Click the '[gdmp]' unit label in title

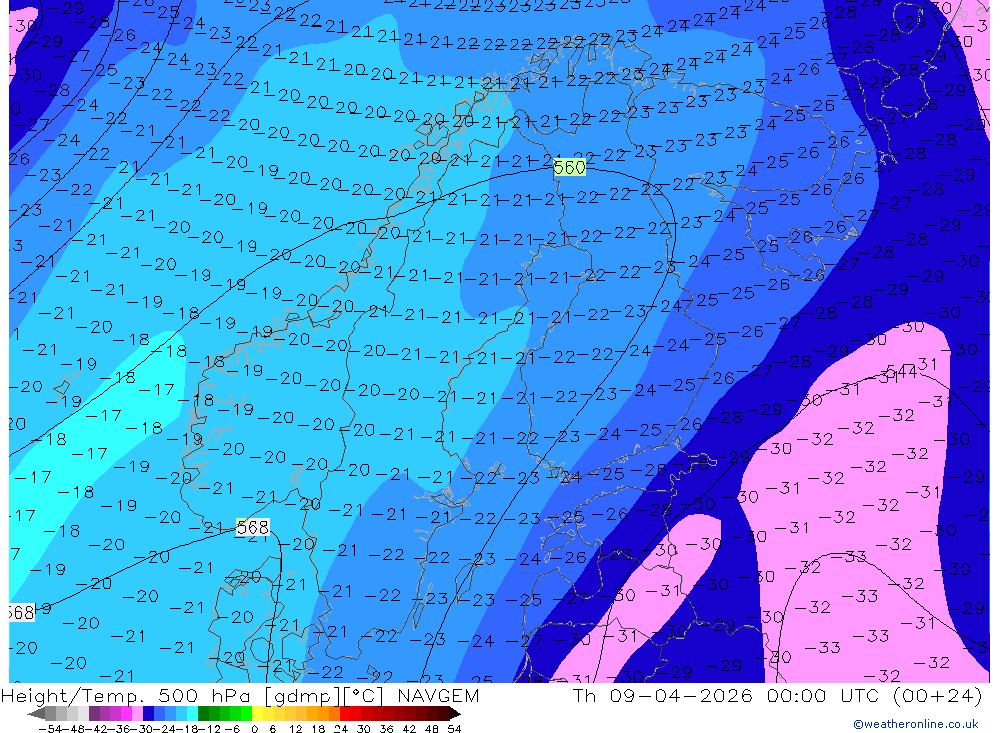303,695
